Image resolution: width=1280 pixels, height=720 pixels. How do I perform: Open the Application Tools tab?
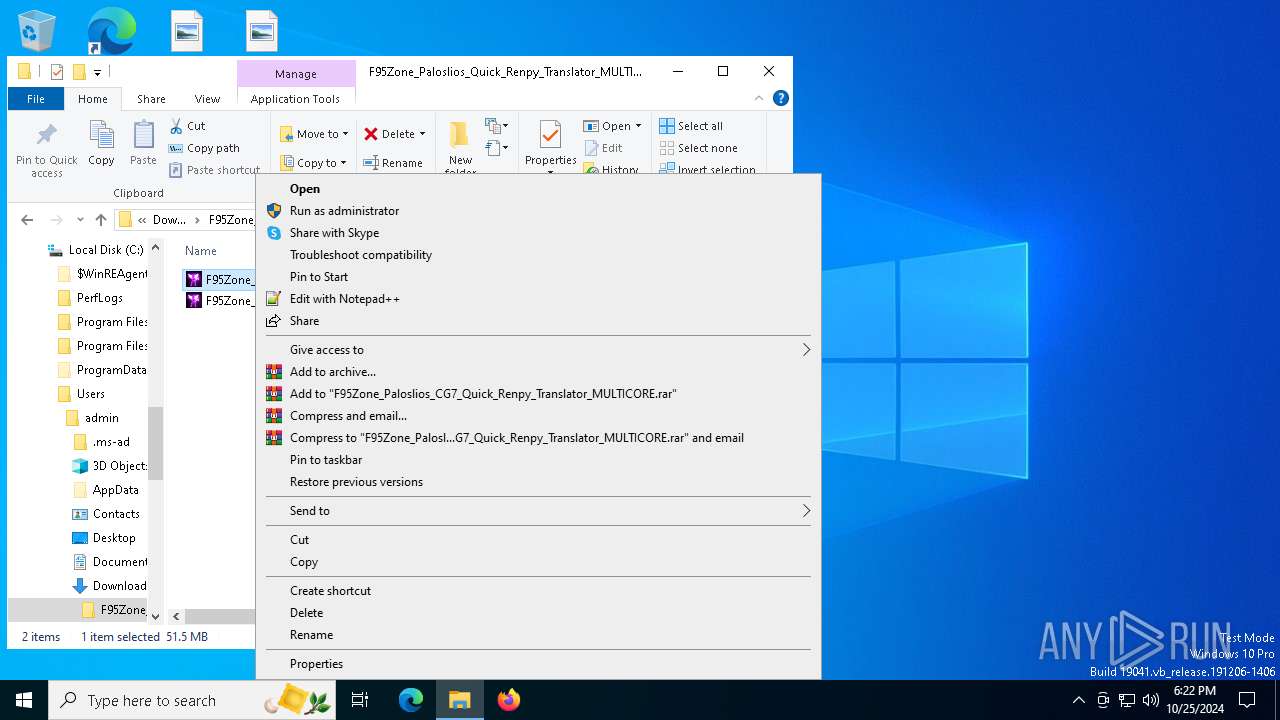(295, 99)
